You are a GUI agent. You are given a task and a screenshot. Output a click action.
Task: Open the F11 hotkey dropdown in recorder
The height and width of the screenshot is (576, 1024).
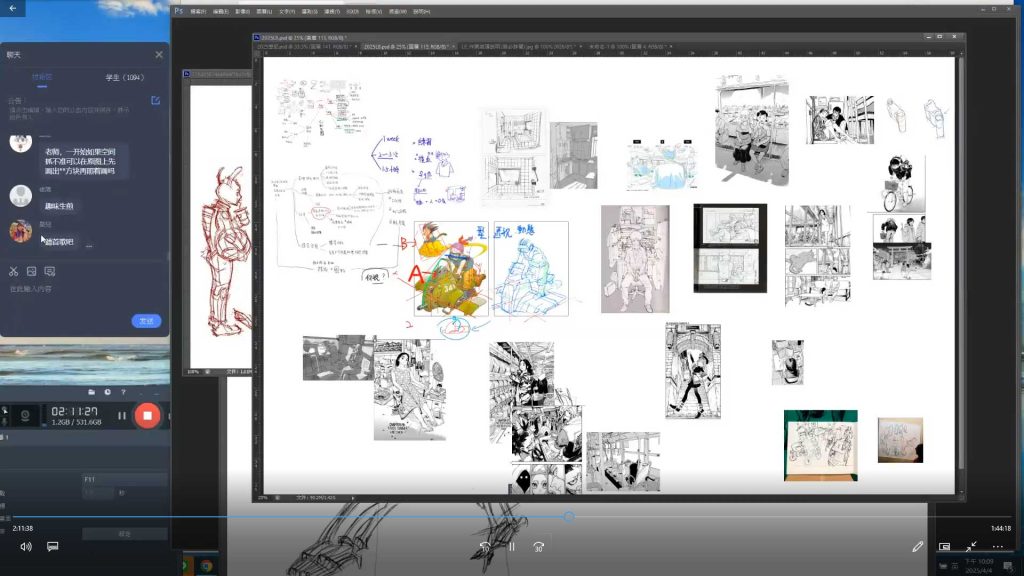123,480
